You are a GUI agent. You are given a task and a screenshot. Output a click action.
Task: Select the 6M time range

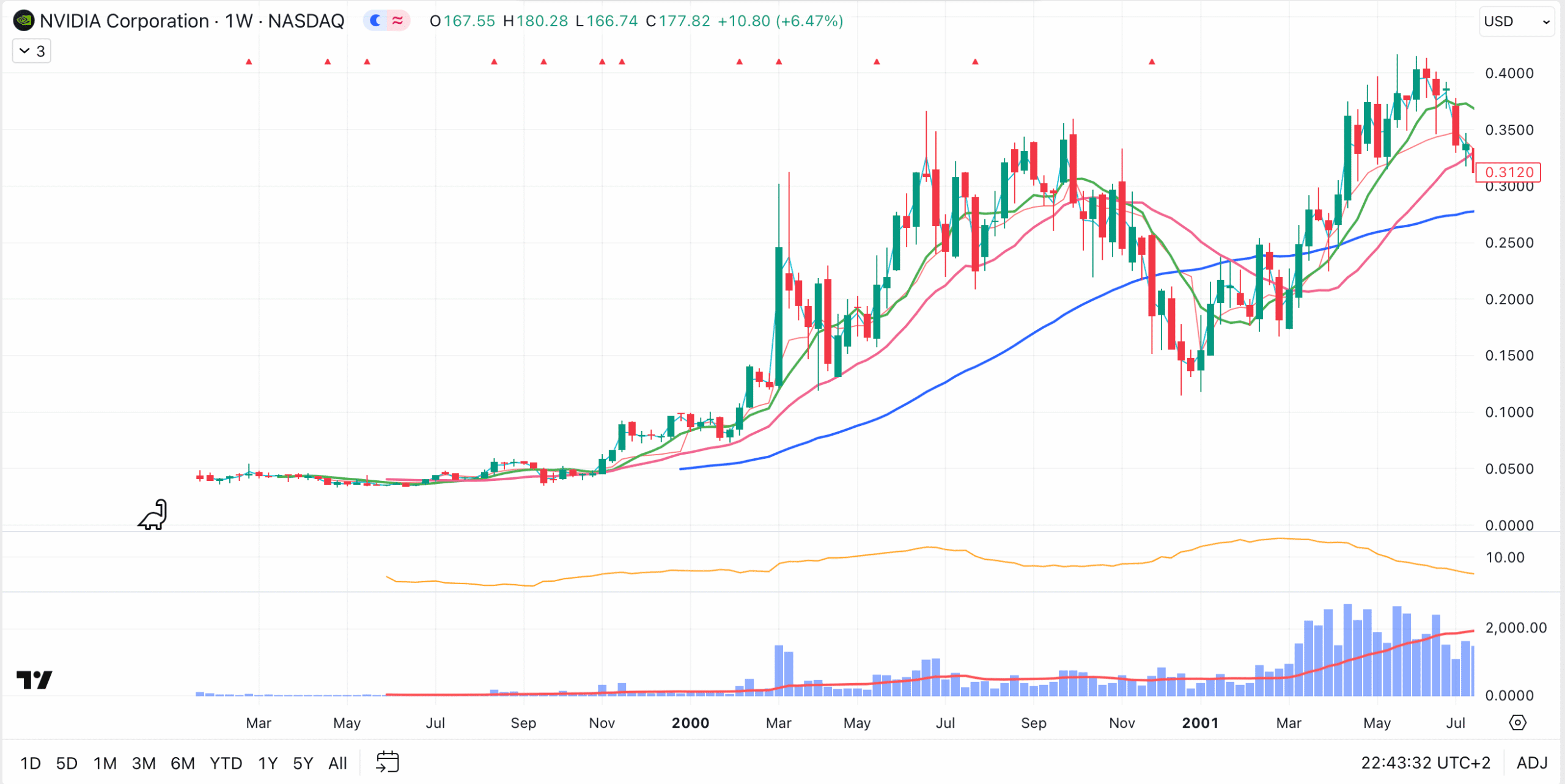(x=182, y=763)
